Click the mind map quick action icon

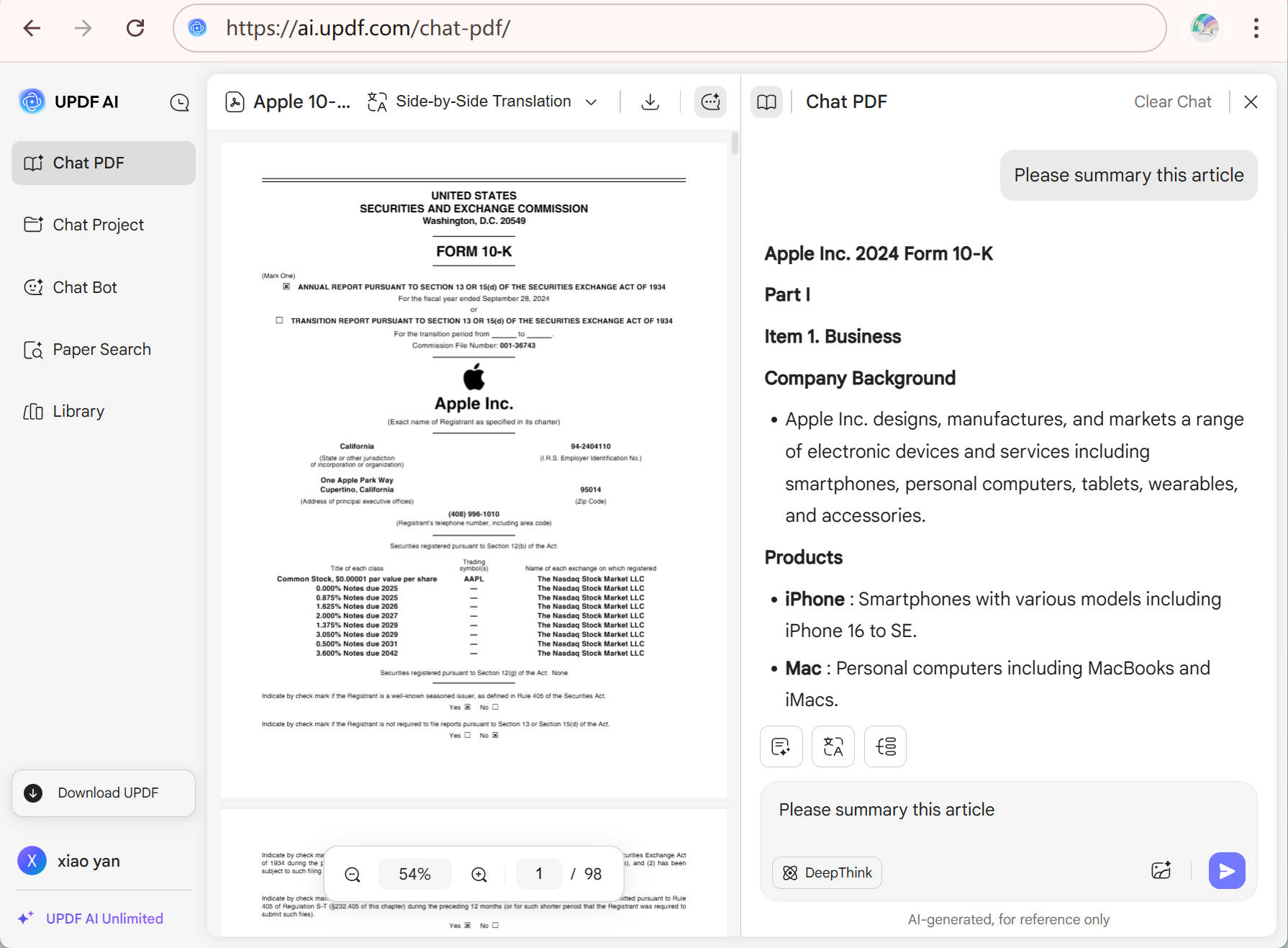point(885,746)
